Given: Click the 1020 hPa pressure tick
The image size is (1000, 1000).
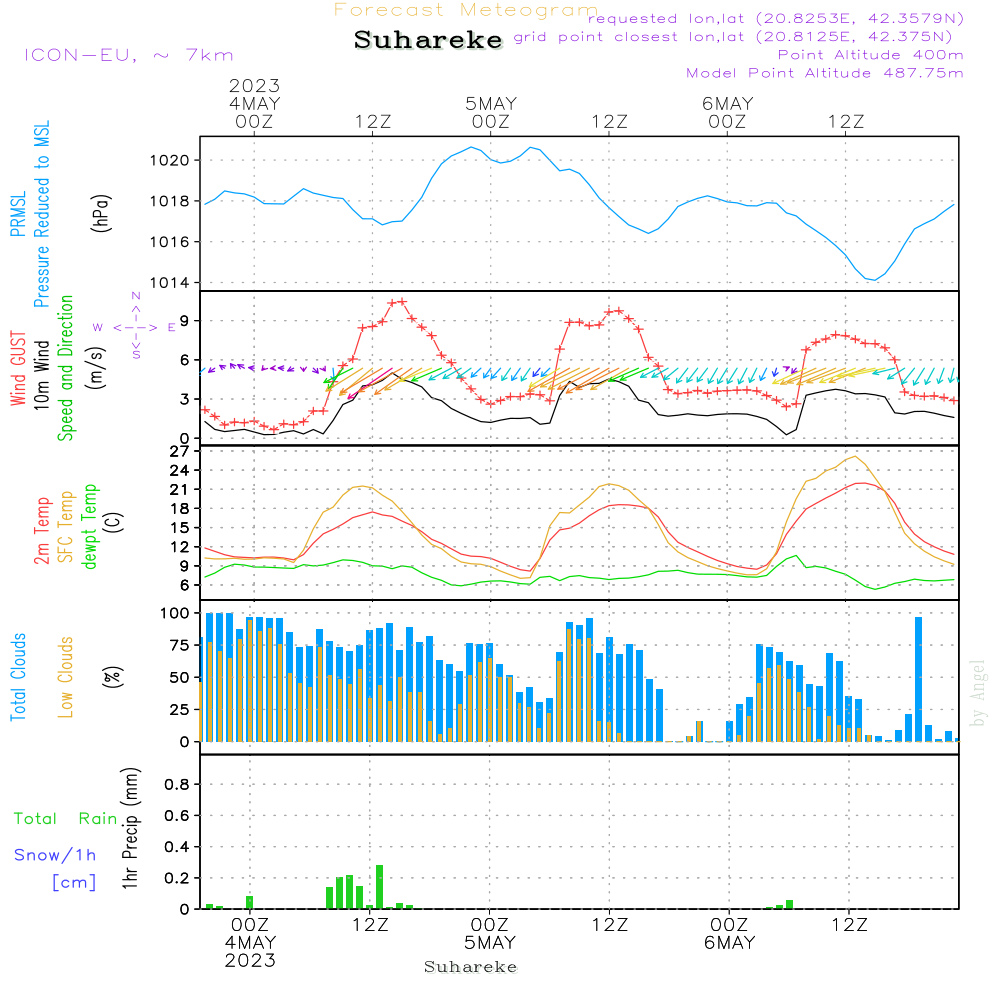Looking at the screenshot, I should pos(170,161).
